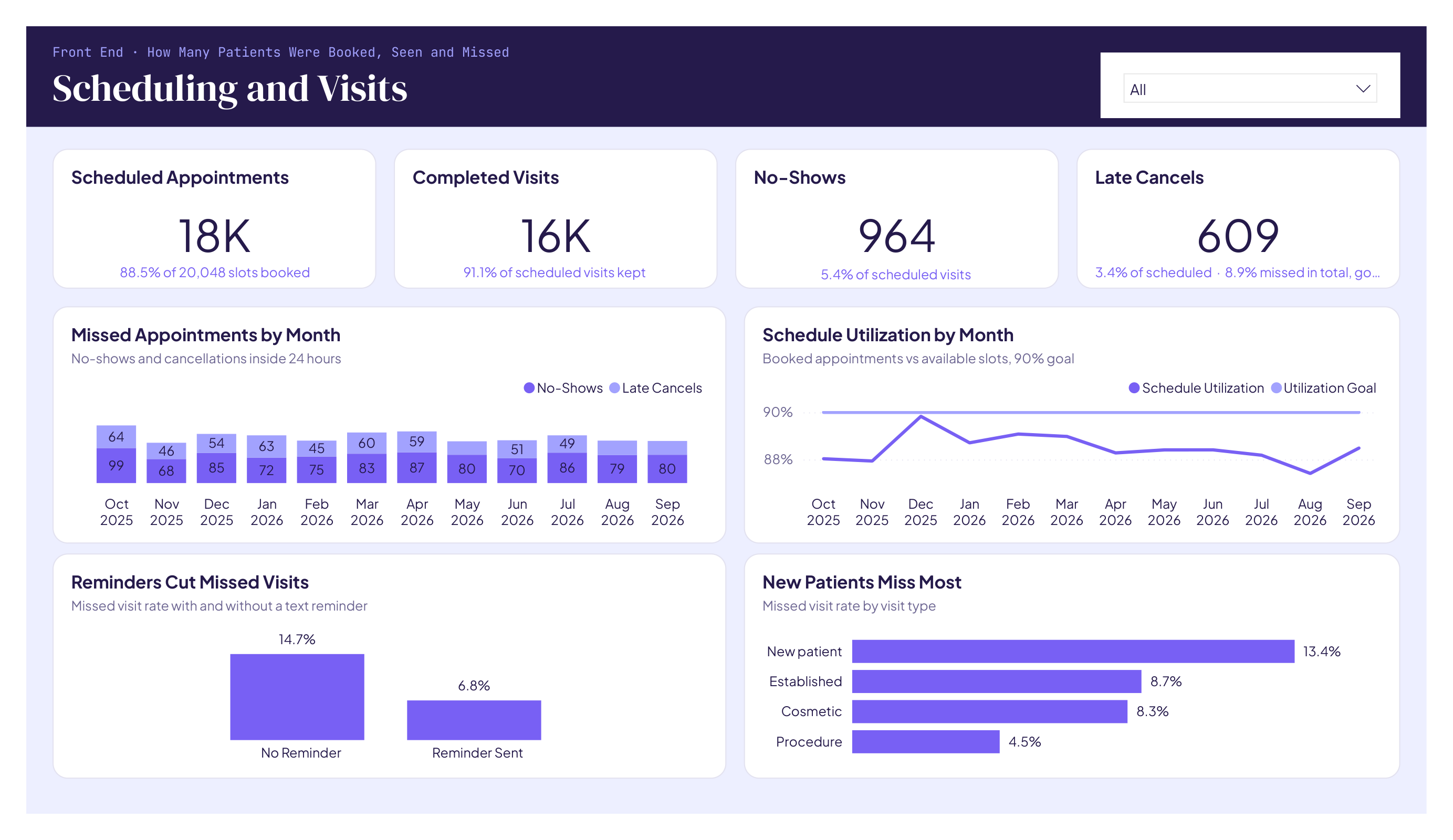1453x840 pixels.
Task: Click Feb 2026 no-shows bar 75
Action: click(x=317, y=470)
